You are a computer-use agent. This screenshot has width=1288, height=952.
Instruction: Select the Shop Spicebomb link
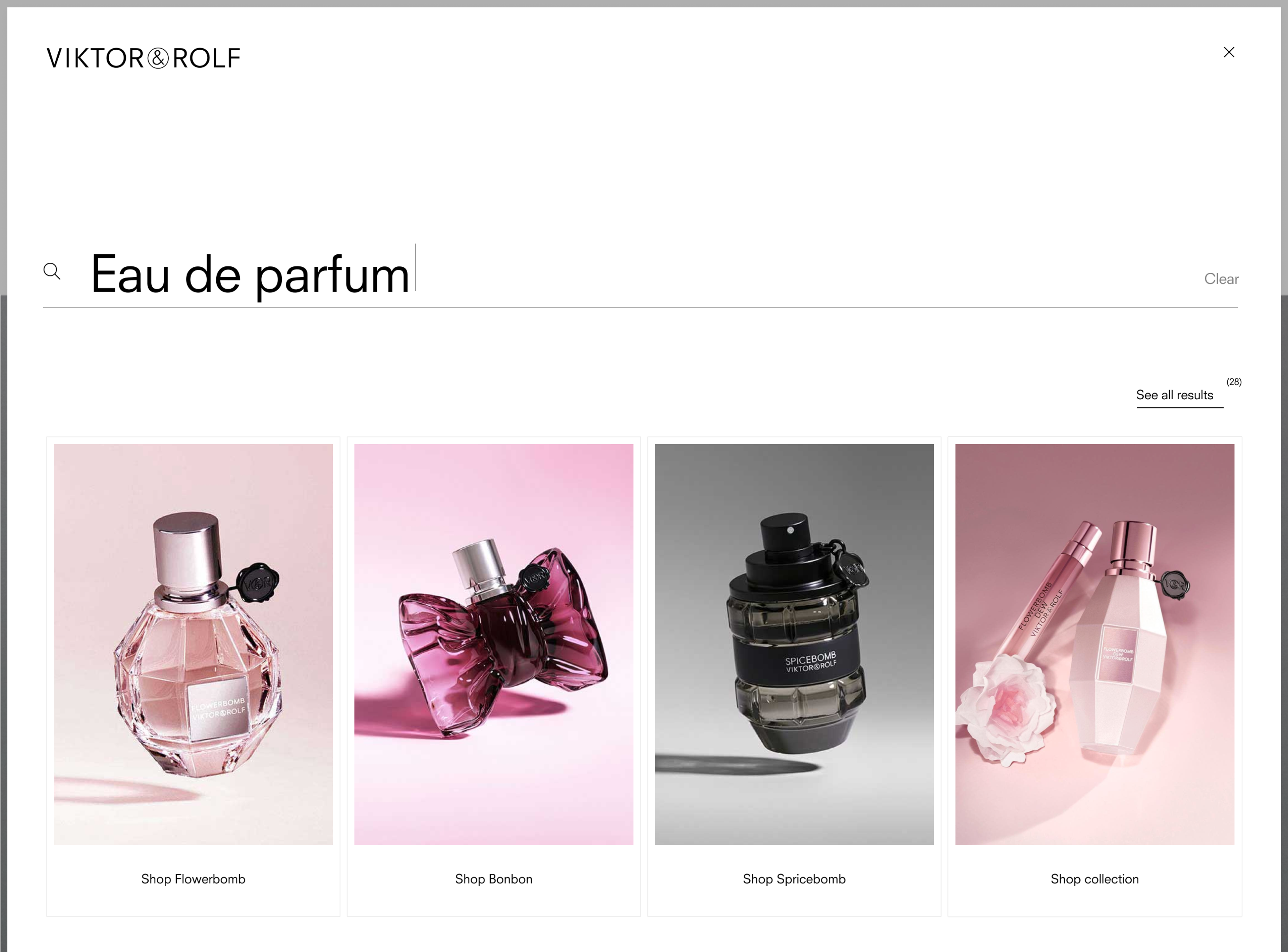tap(794, 879)
